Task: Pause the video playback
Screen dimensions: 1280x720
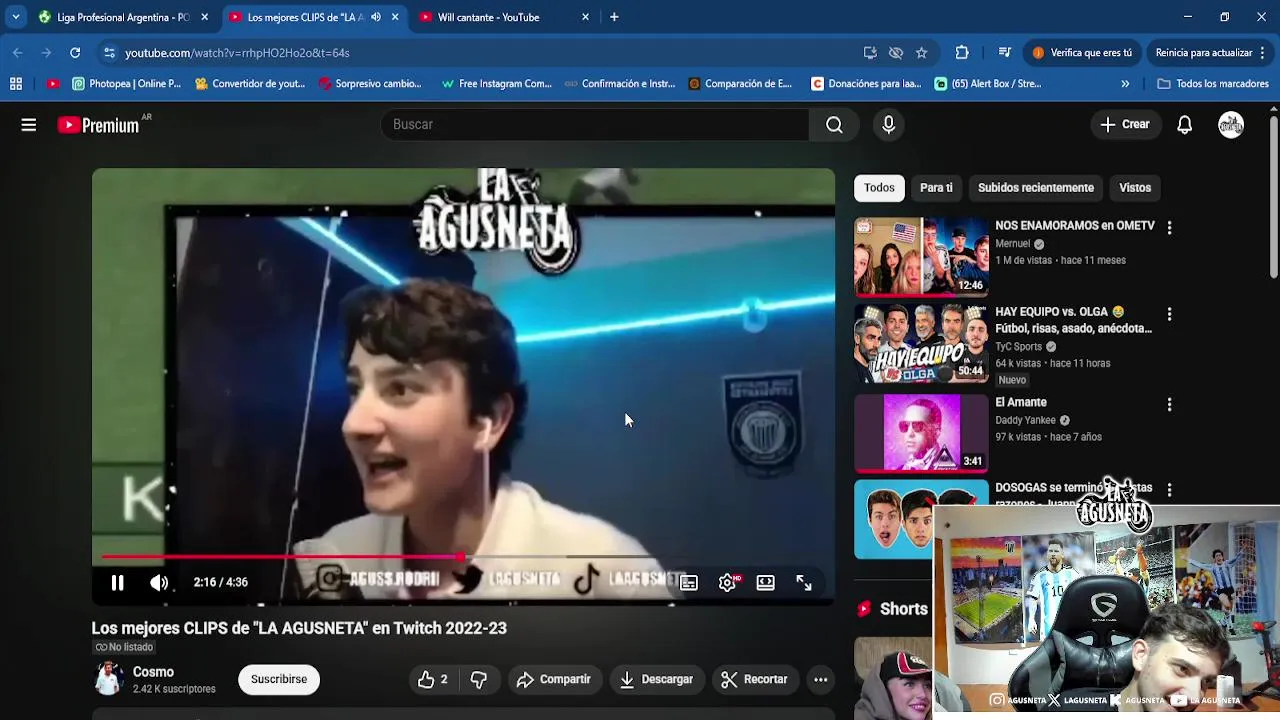Action: click(117, 582)
